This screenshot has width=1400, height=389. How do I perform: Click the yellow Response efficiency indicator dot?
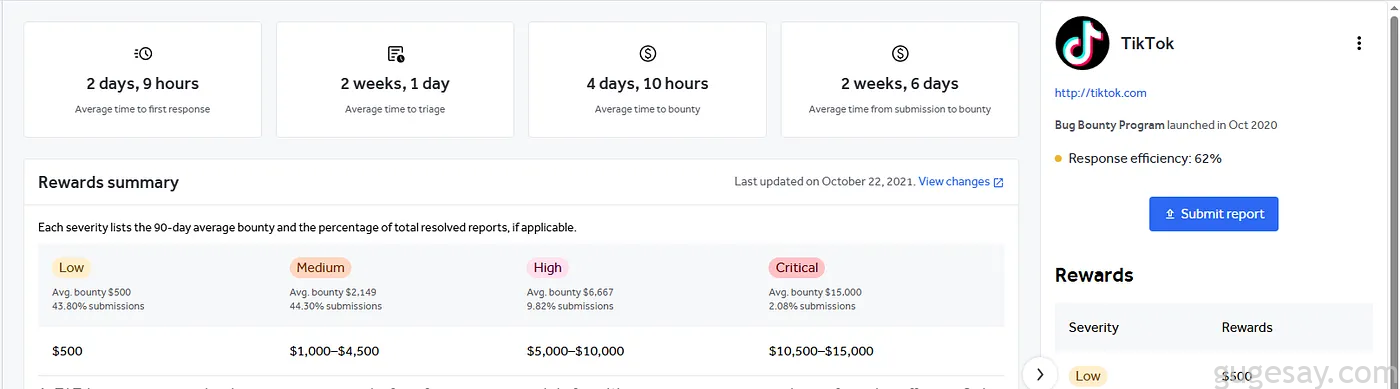pos(1059,159)
